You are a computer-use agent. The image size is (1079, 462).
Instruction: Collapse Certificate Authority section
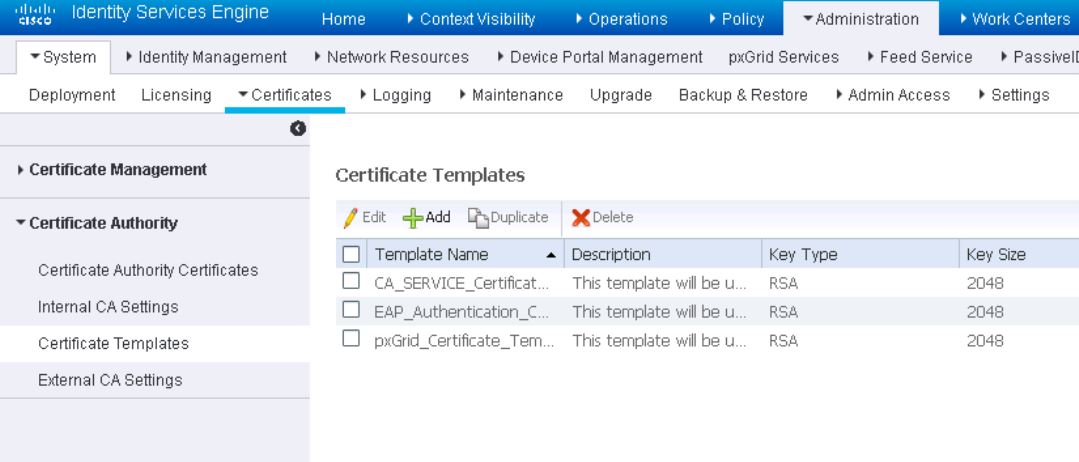pos(96,223)
